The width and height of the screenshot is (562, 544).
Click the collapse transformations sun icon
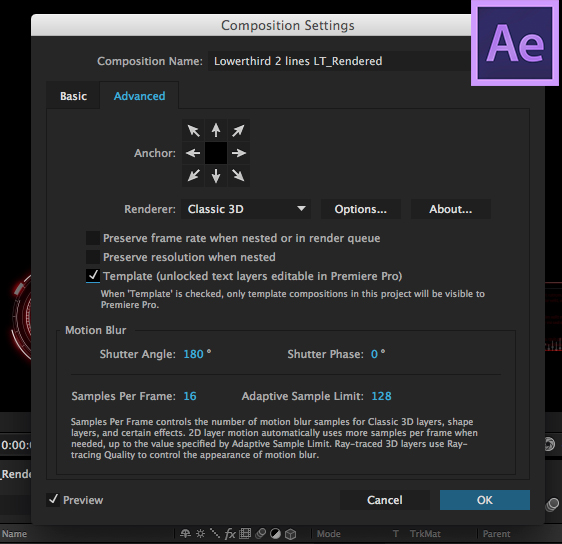[x=200, y=534]
